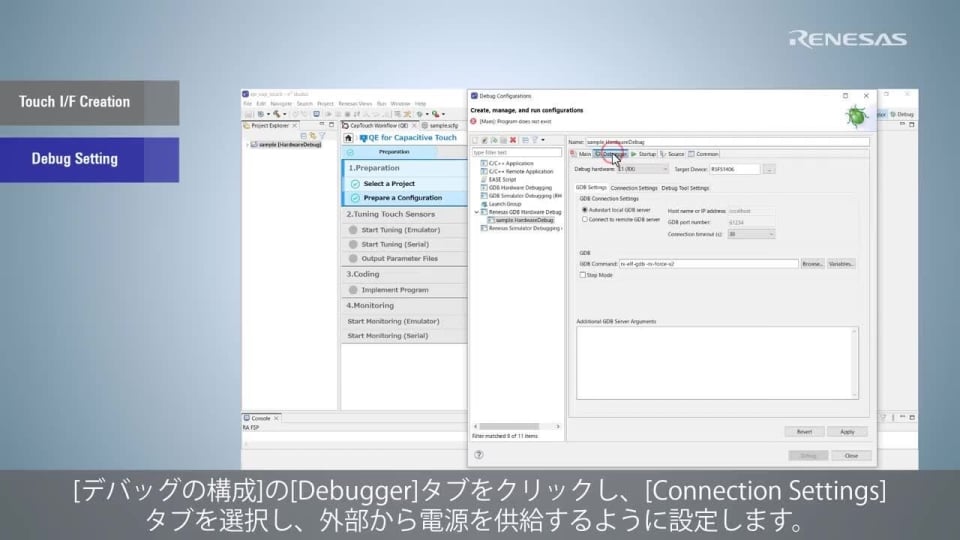Screen dimensions: 960x540
Task: Click the new launch configuration icon
Action: [476, 140]
